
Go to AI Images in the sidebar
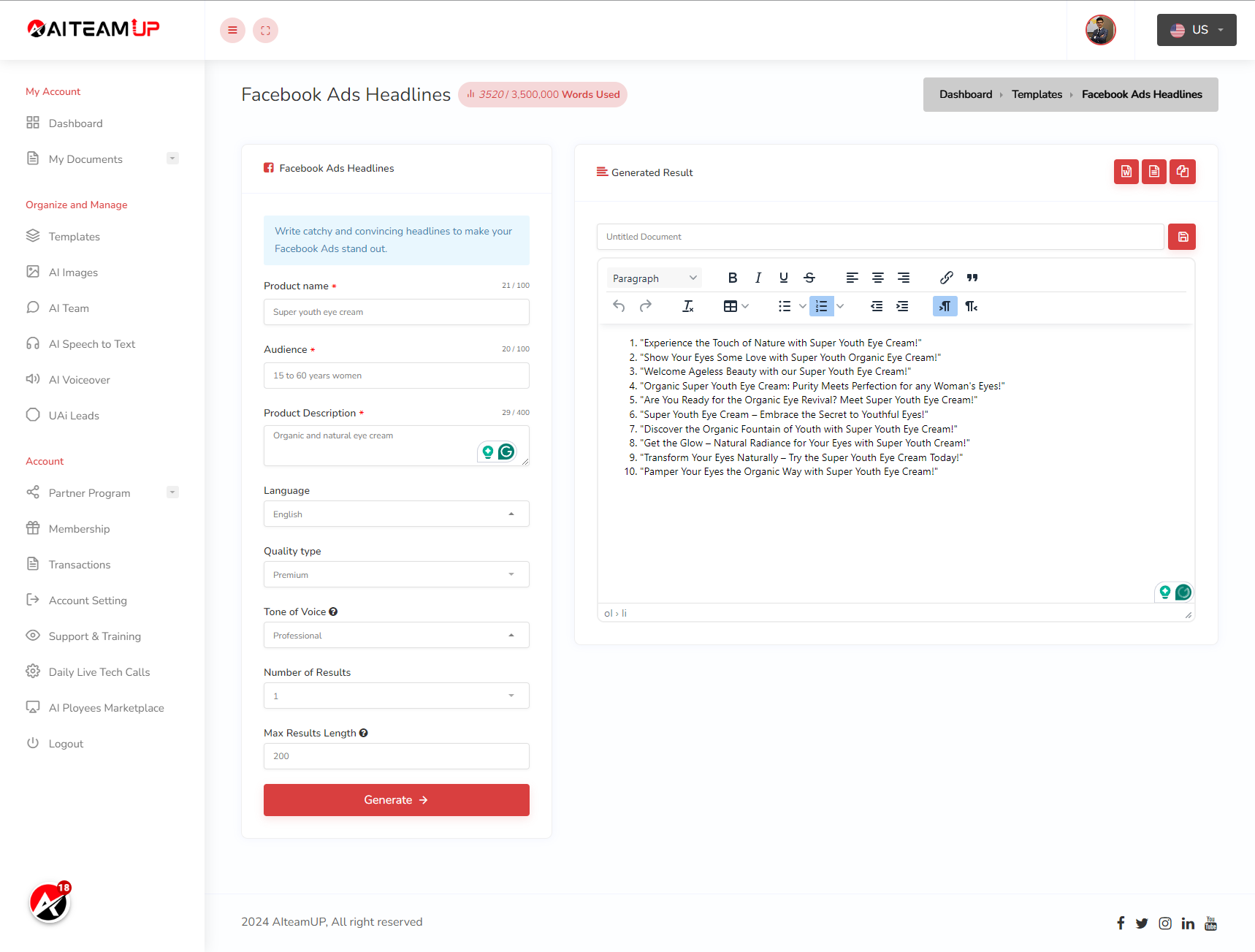tap(73, 273)
